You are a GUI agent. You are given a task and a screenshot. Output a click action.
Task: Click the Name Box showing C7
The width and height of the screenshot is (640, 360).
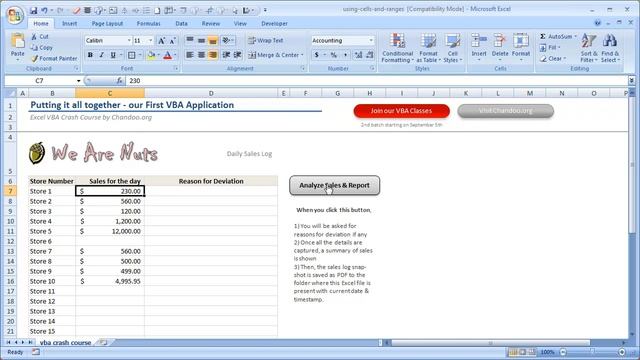[39, 81]
